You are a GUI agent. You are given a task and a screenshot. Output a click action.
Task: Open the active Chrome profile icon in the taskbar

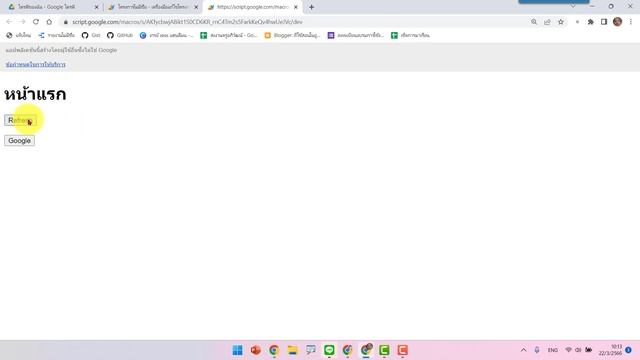pyautogui.click(x=366, y=350)
